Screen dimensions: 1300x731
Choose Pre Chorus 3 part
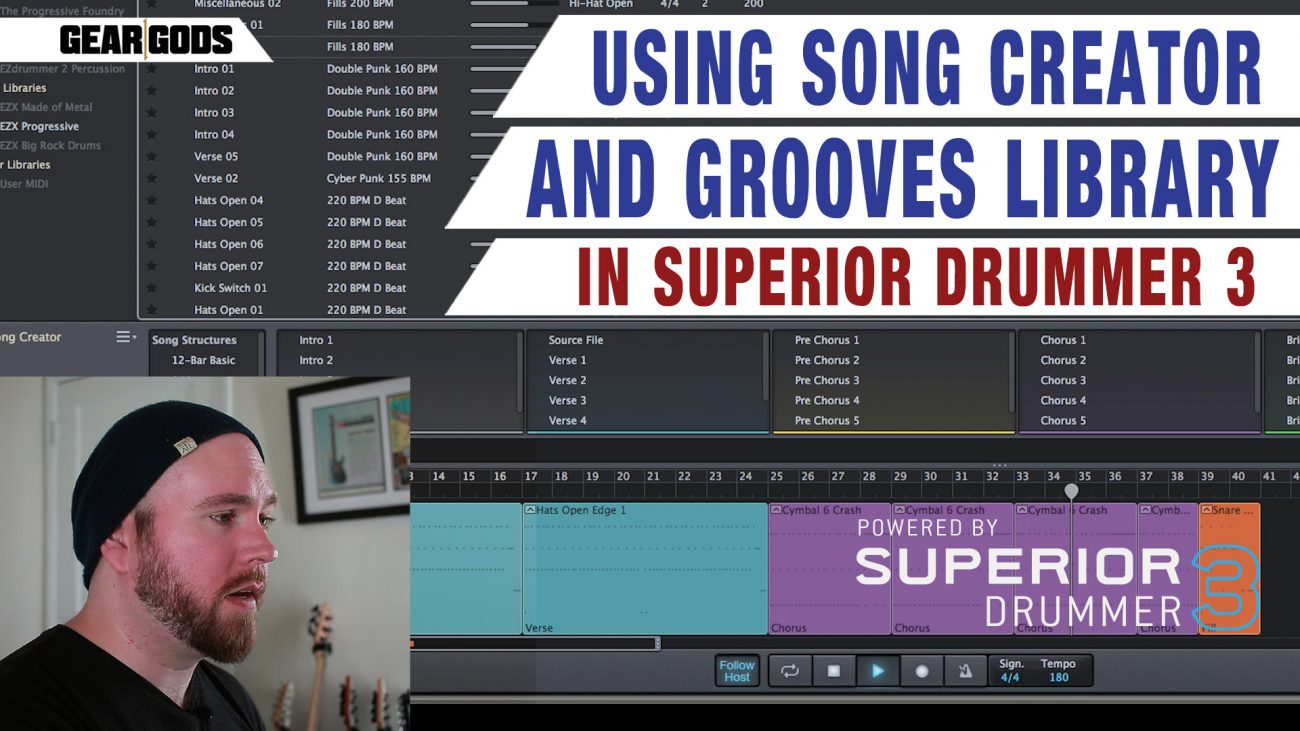pyautogui.click(x=827, y=380)
